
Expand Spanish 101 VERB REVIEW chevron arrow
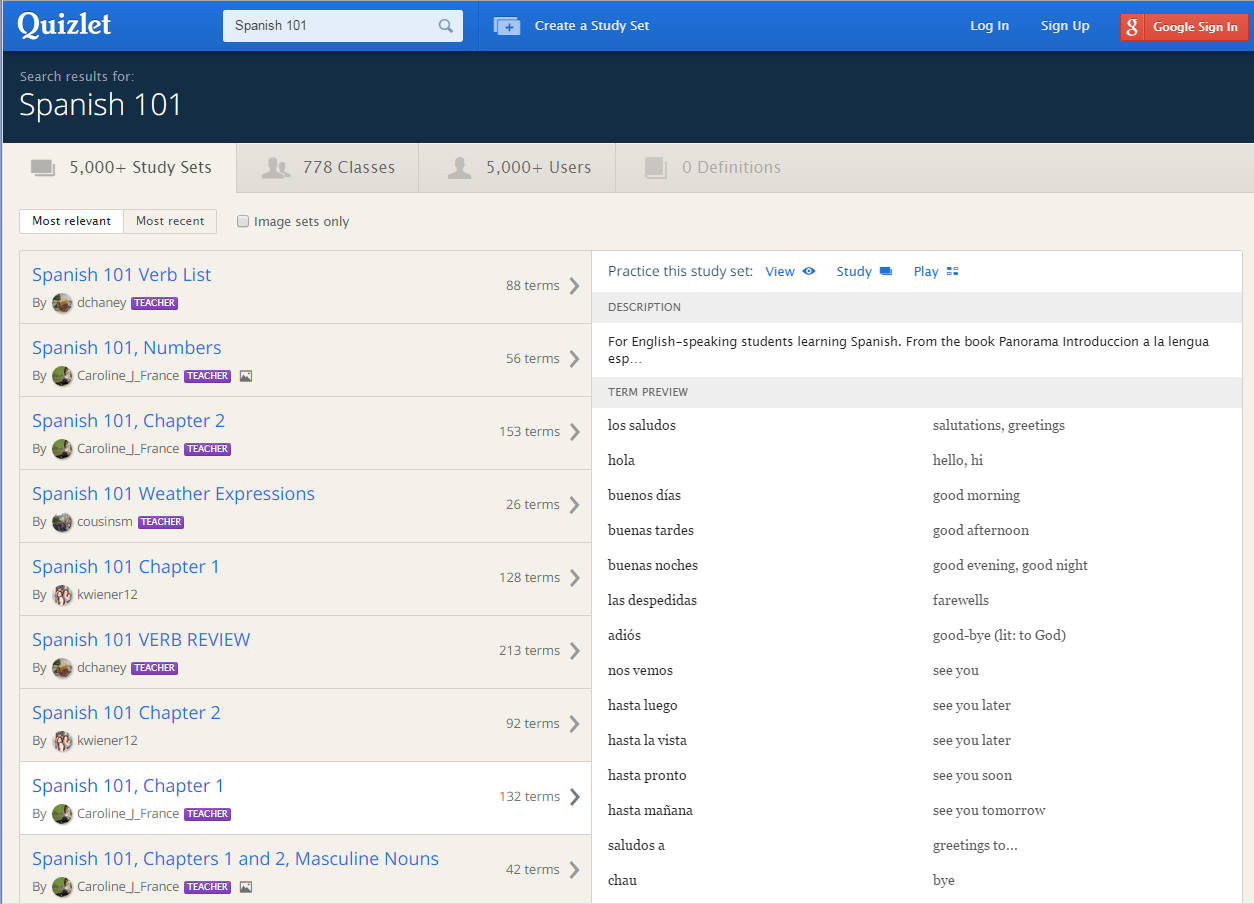[574, 651]
